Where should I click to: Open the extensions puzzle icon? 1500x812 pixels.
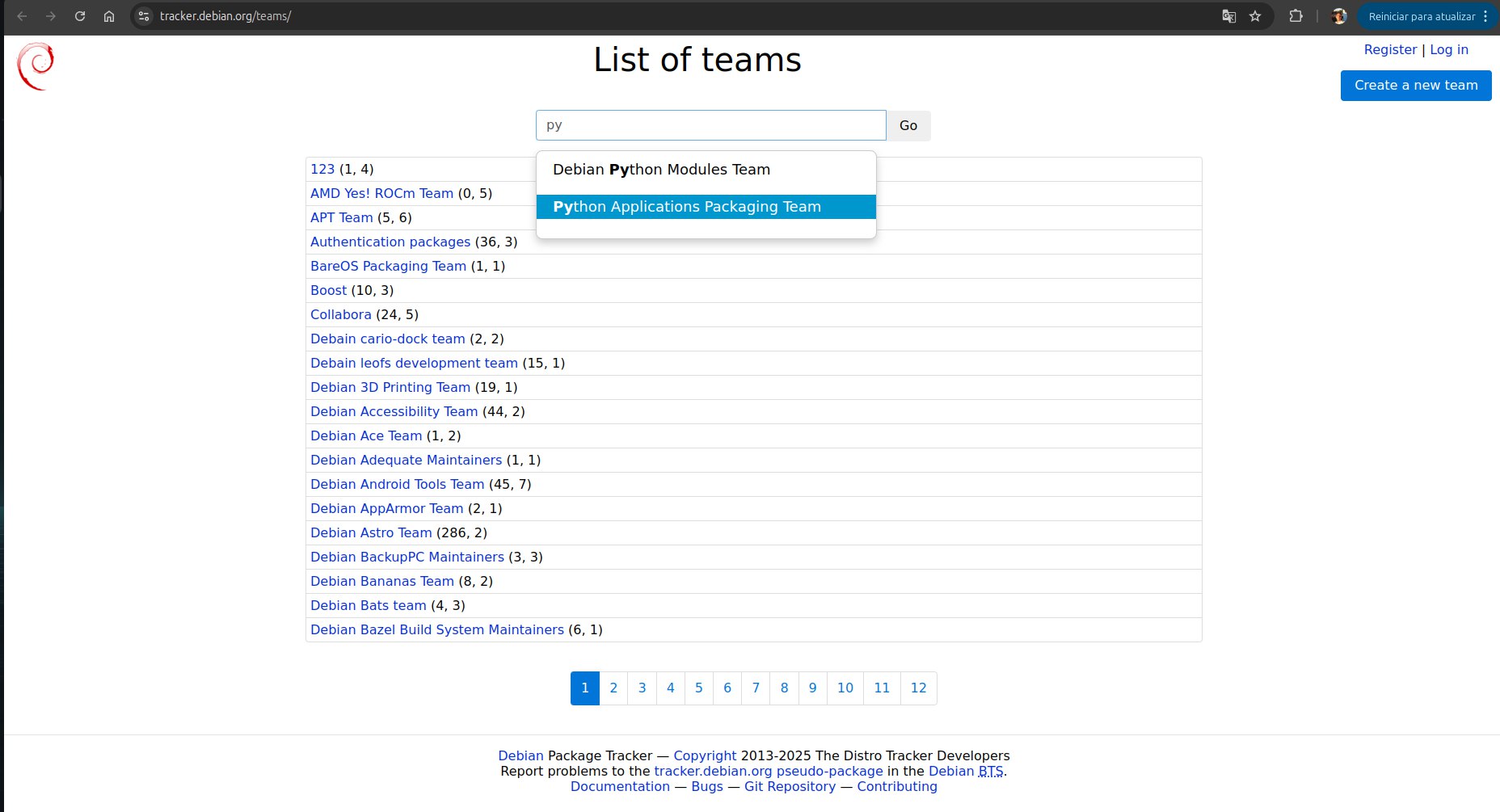point(1296,16)
